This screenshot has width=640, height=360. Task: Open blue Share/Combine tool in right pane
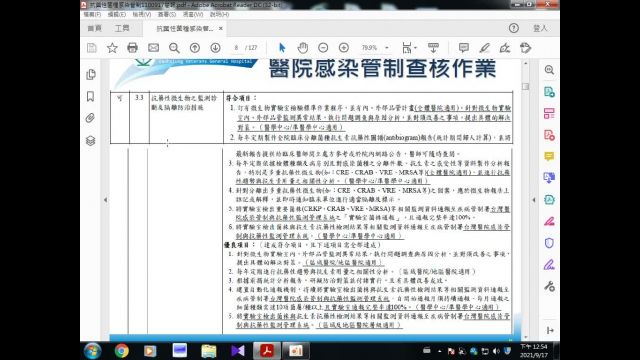[549, 178]
